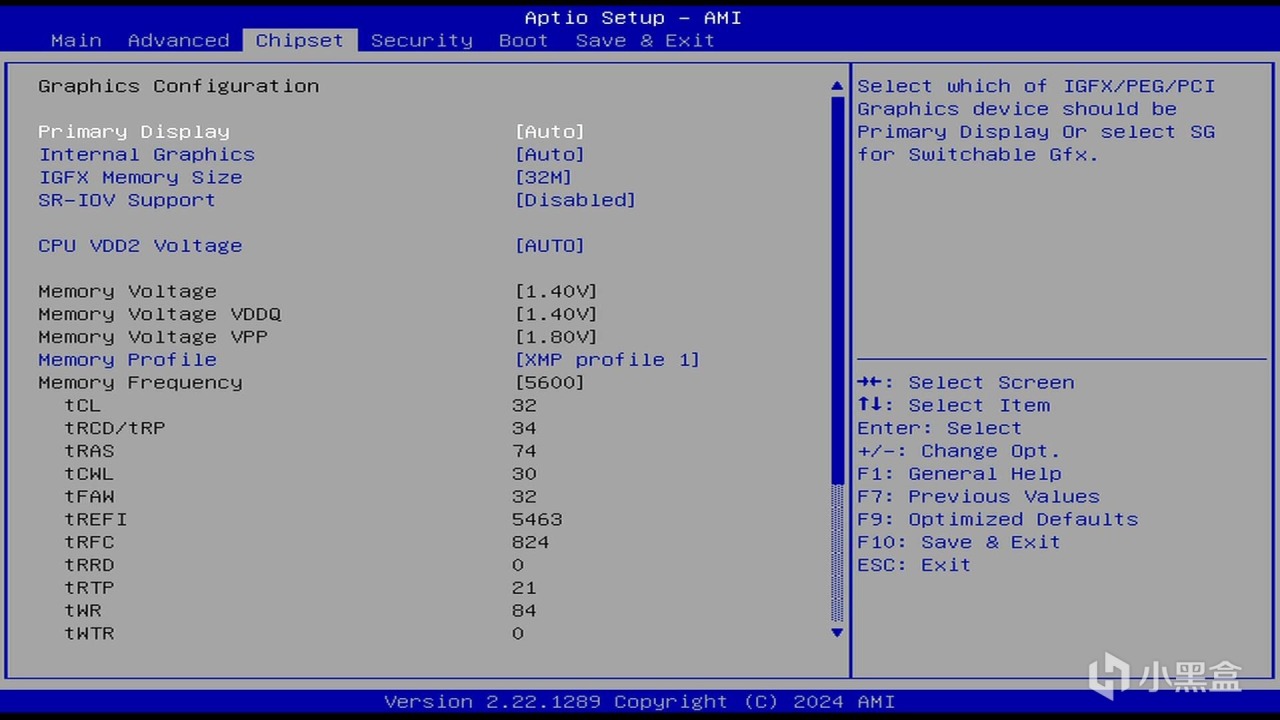Click the tRAS value 74
This screenshot has height=720, width=1280.
pos(524,451)
